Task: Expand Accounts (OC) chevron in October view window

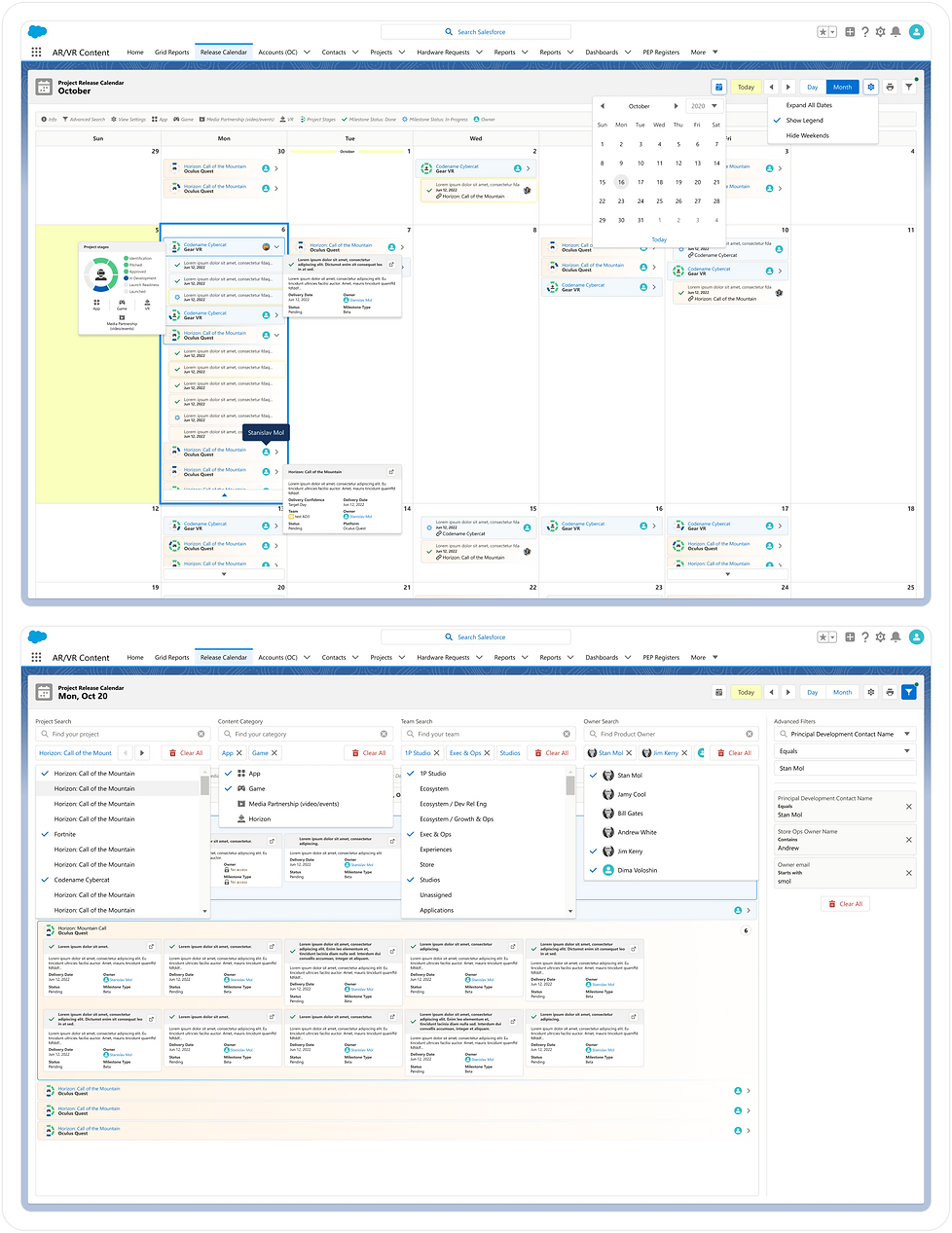Action: coord(307,53)
